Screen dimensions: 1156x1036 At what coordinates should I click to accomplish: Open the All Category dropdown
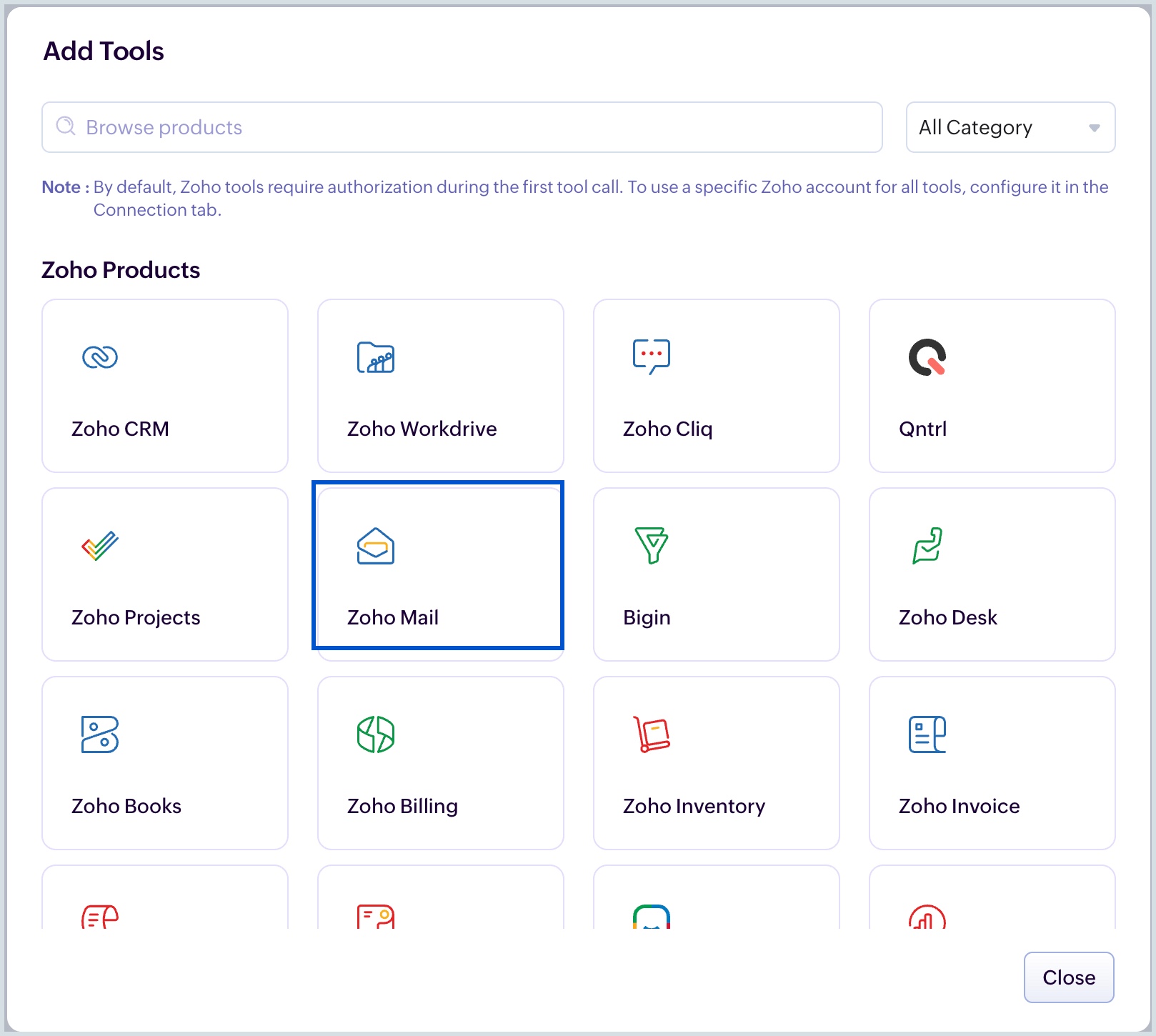(1010, 127)
